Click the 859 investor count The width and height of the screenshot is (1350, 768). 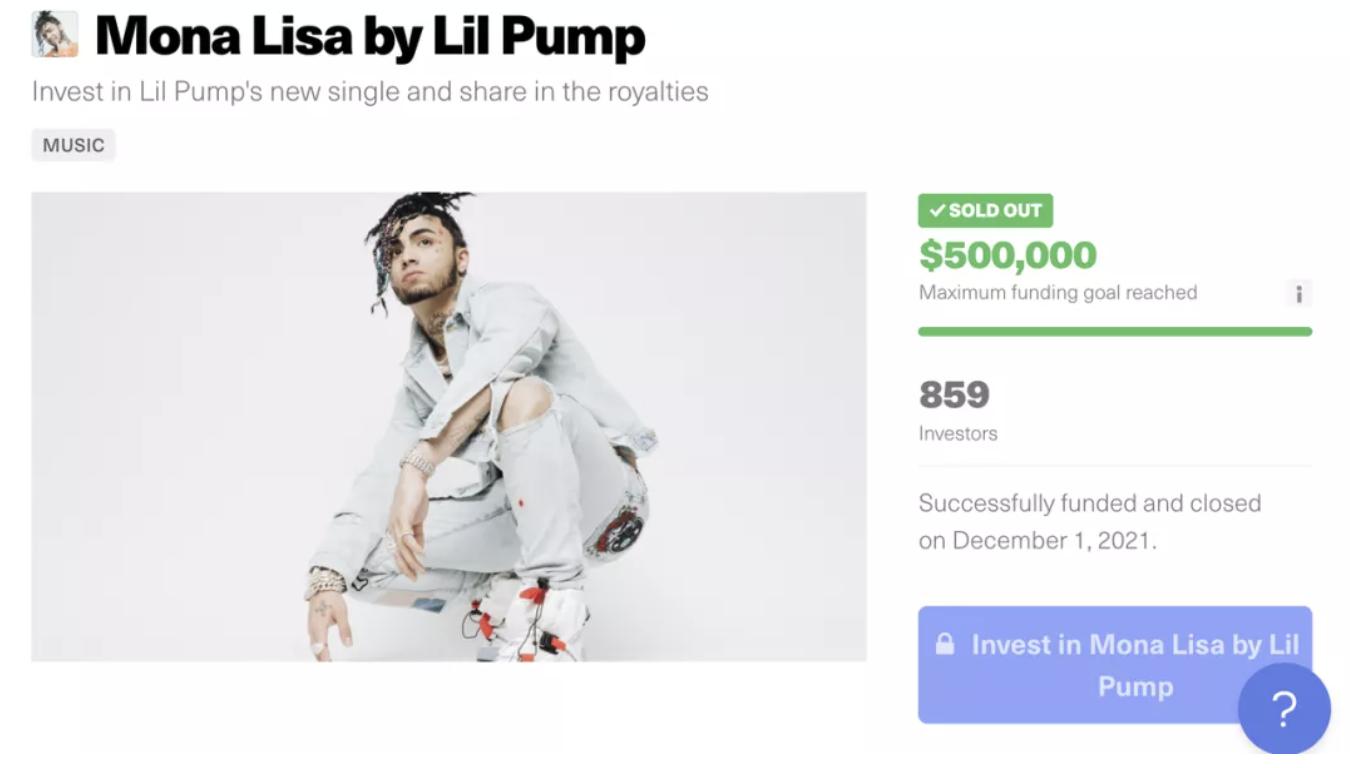pyautogui.click(x=954, y=395)
